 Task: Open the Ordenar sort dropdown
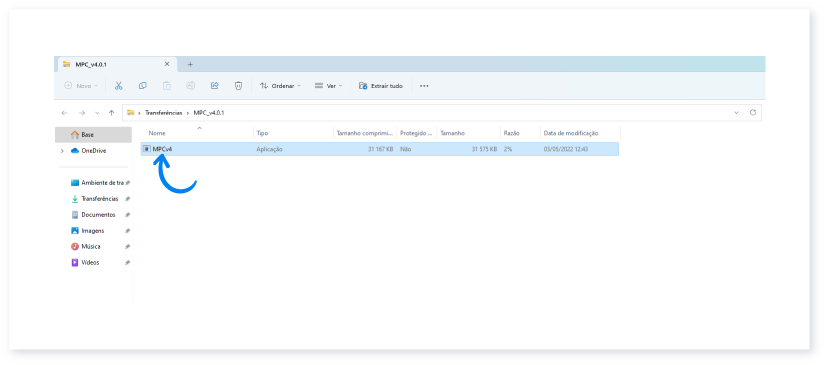coord(280,86)
